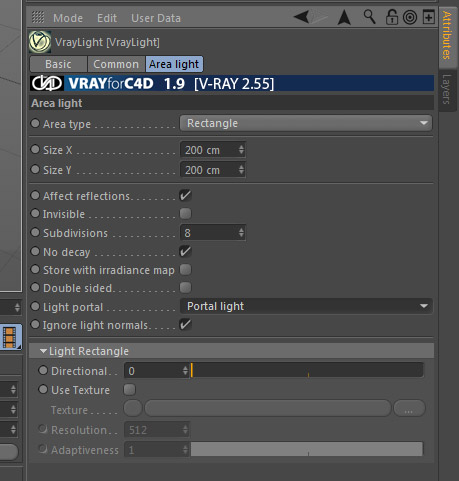Disable the No decay checkbox
The image size is (459, 481).
pos(185,251)
